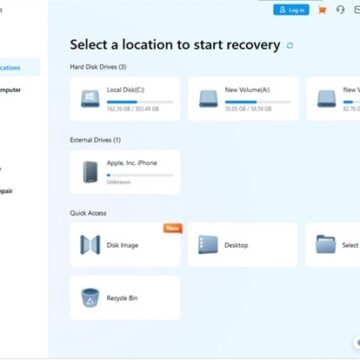
Task: Choose Desktop under Quick Access
Action: 243,245
